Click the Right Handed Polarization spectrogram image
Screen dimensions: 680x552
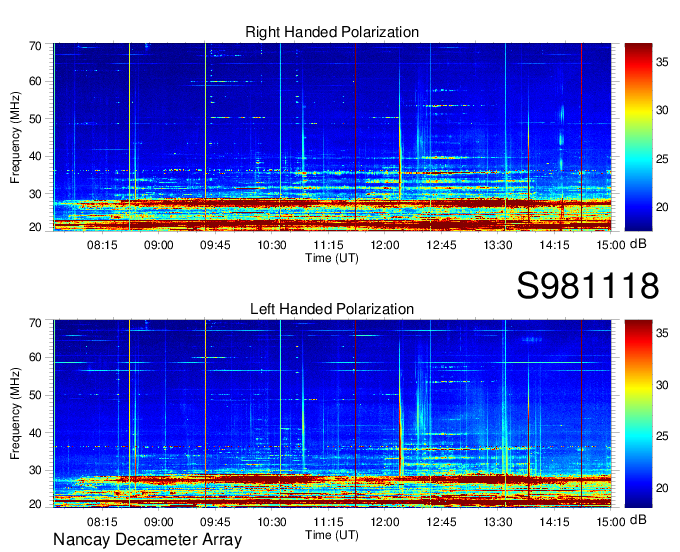click(x=332, y=137)
